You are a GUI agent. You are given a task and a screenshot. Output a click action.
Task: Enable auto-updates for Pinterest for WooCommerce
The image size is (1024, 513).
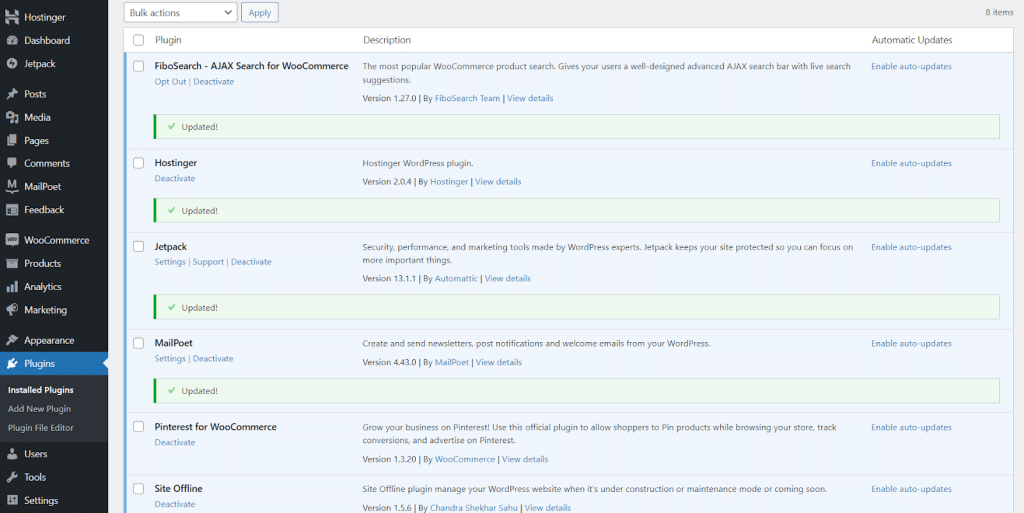coord(911,427)
